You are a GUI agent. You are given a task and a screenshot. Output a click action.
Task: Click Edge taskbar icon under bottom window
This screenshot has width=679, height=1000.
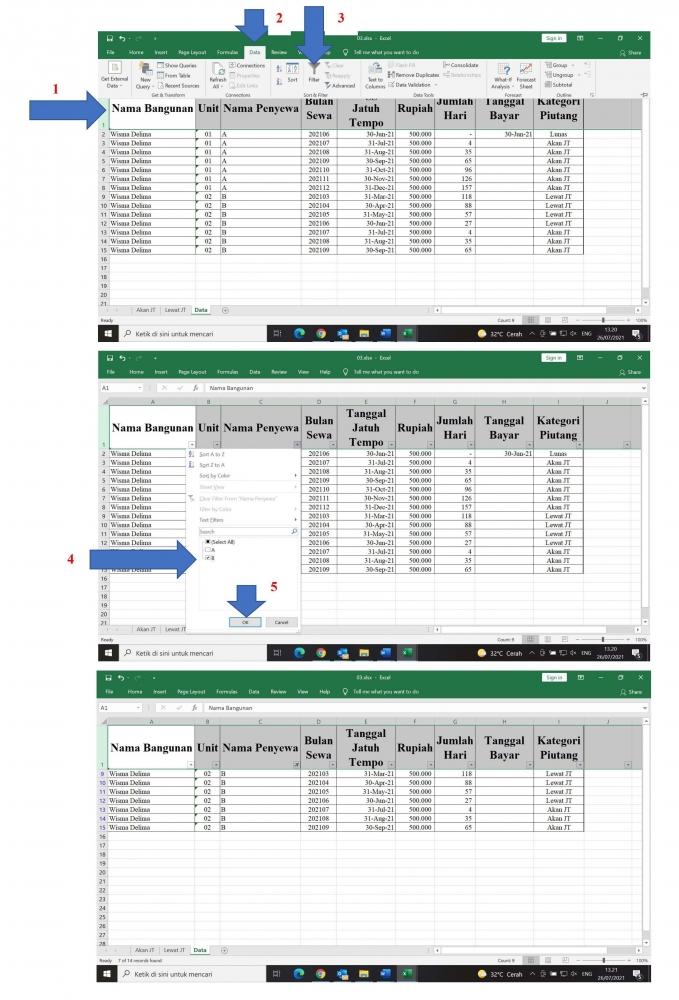298,973
